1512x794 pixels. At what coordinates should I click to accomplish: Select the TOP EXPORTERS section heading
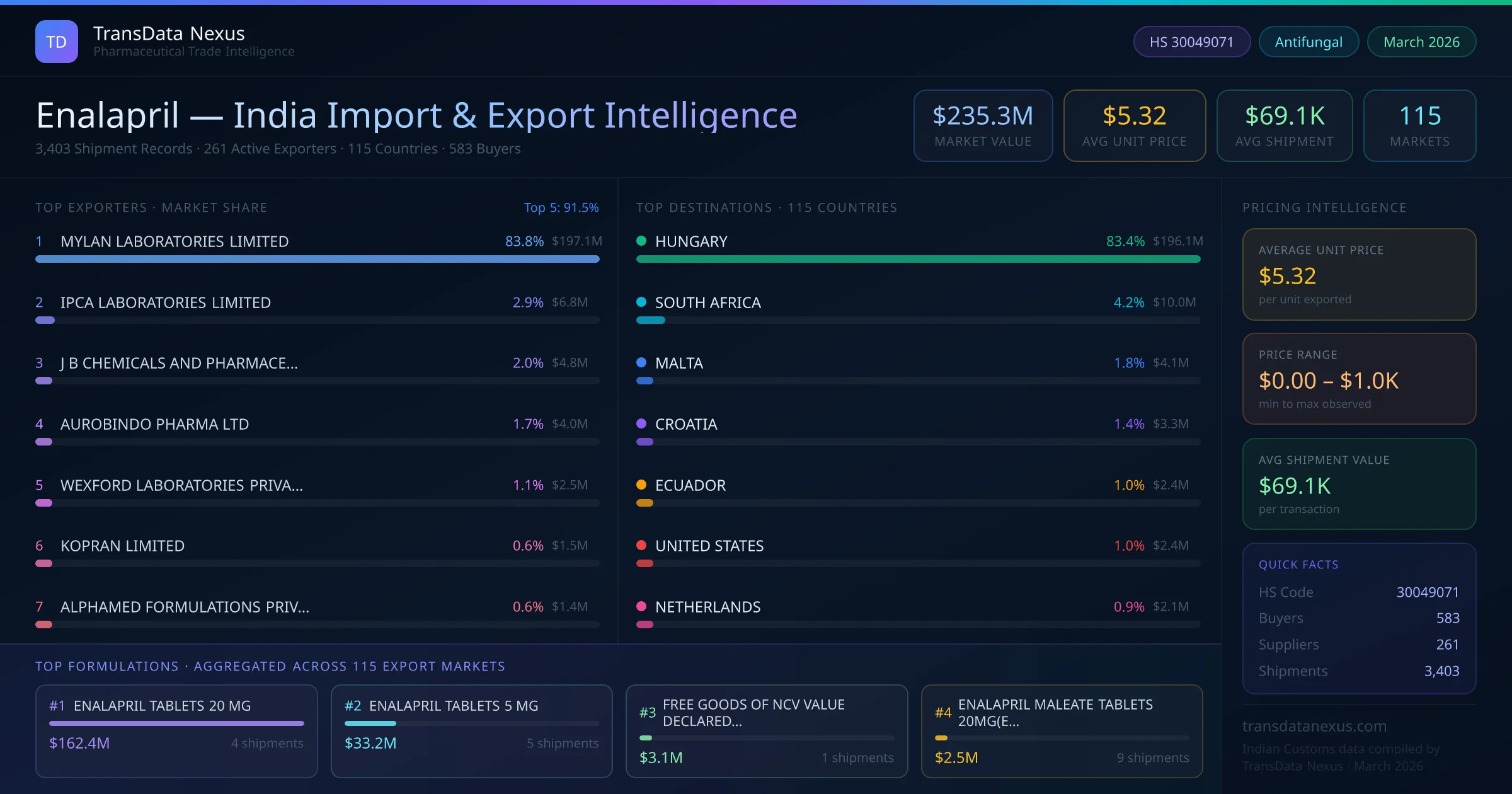[151, 207]
